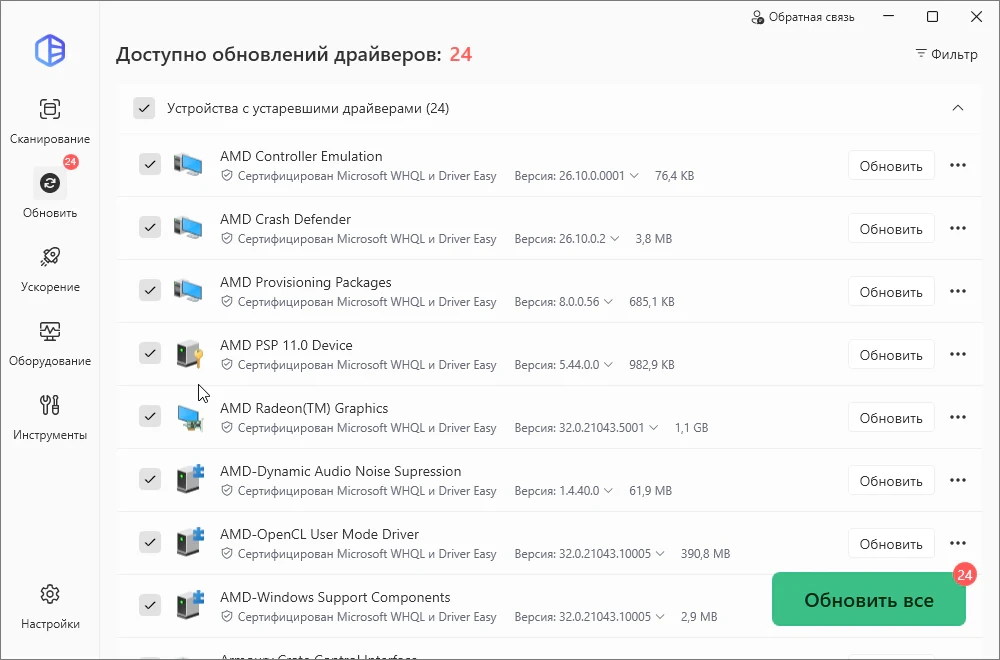Open more options for AMD-OpenCL User Mode Driver
The height and width of the screenshot is (660, 1000).
tap(958, 544)
